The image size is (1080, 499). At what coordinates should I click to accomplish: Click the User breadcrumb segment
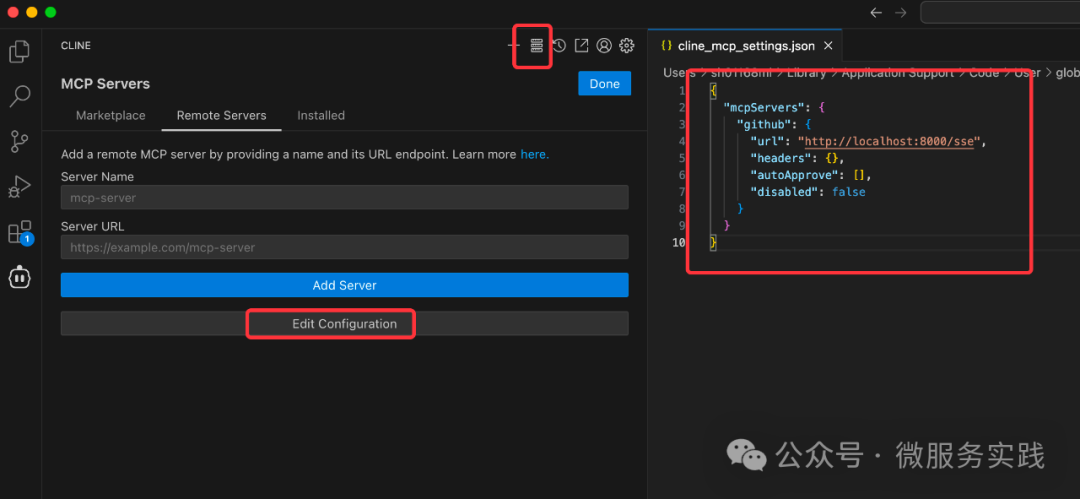[1027, 73]
